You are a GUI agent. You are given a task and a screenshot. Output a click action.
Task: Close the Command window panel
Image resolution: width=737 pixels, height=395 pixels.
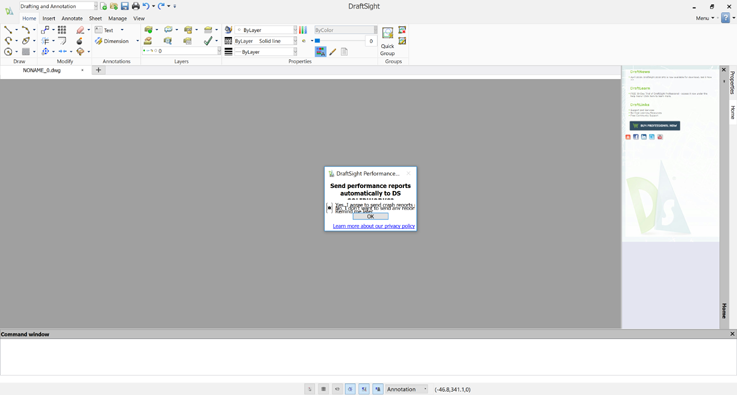pos(732,334)
